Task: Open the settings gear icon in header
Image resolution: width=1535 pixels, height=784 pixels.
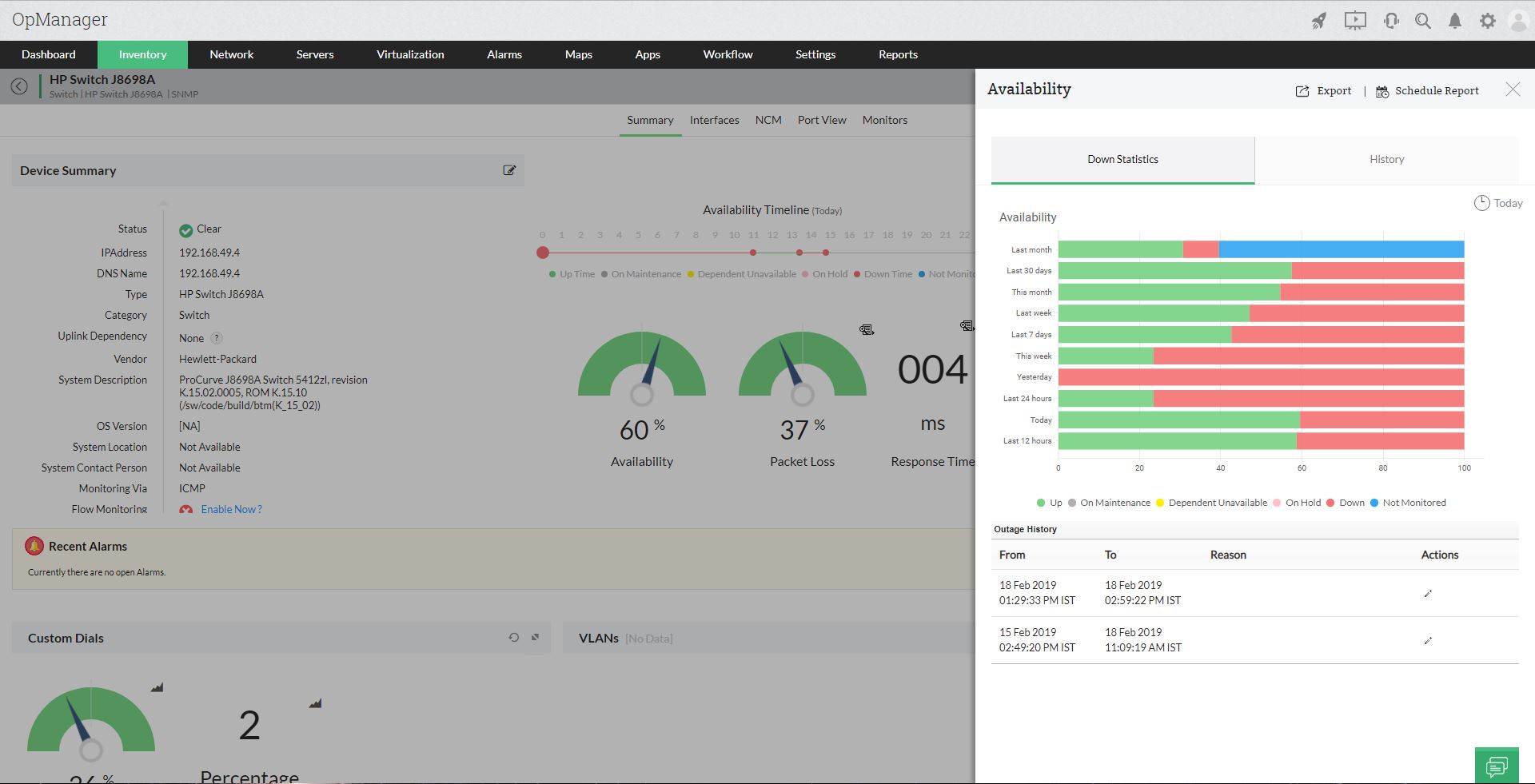Action: coord(1488,21)
